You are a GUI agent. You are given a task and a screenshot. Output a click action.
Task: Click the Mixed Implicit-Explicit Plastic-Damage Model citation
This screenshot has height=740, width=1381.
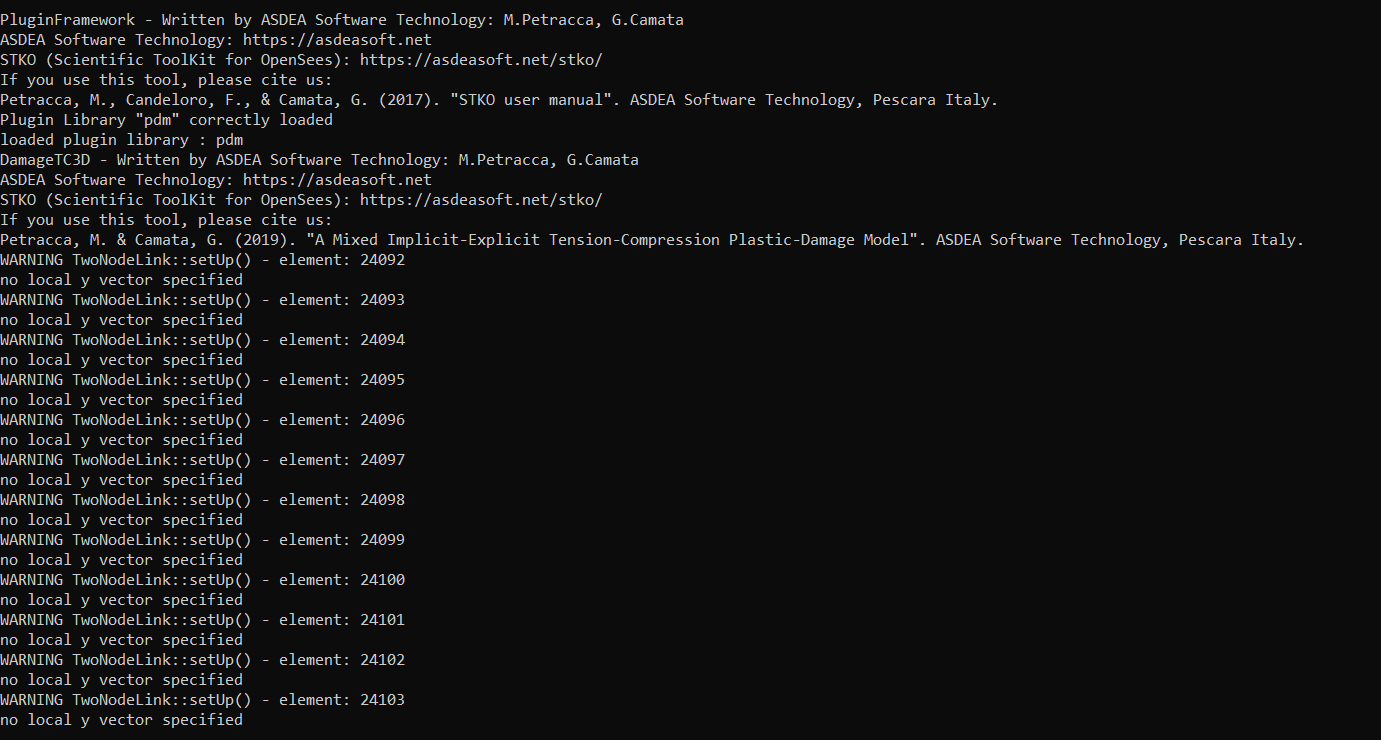point(652,240)
